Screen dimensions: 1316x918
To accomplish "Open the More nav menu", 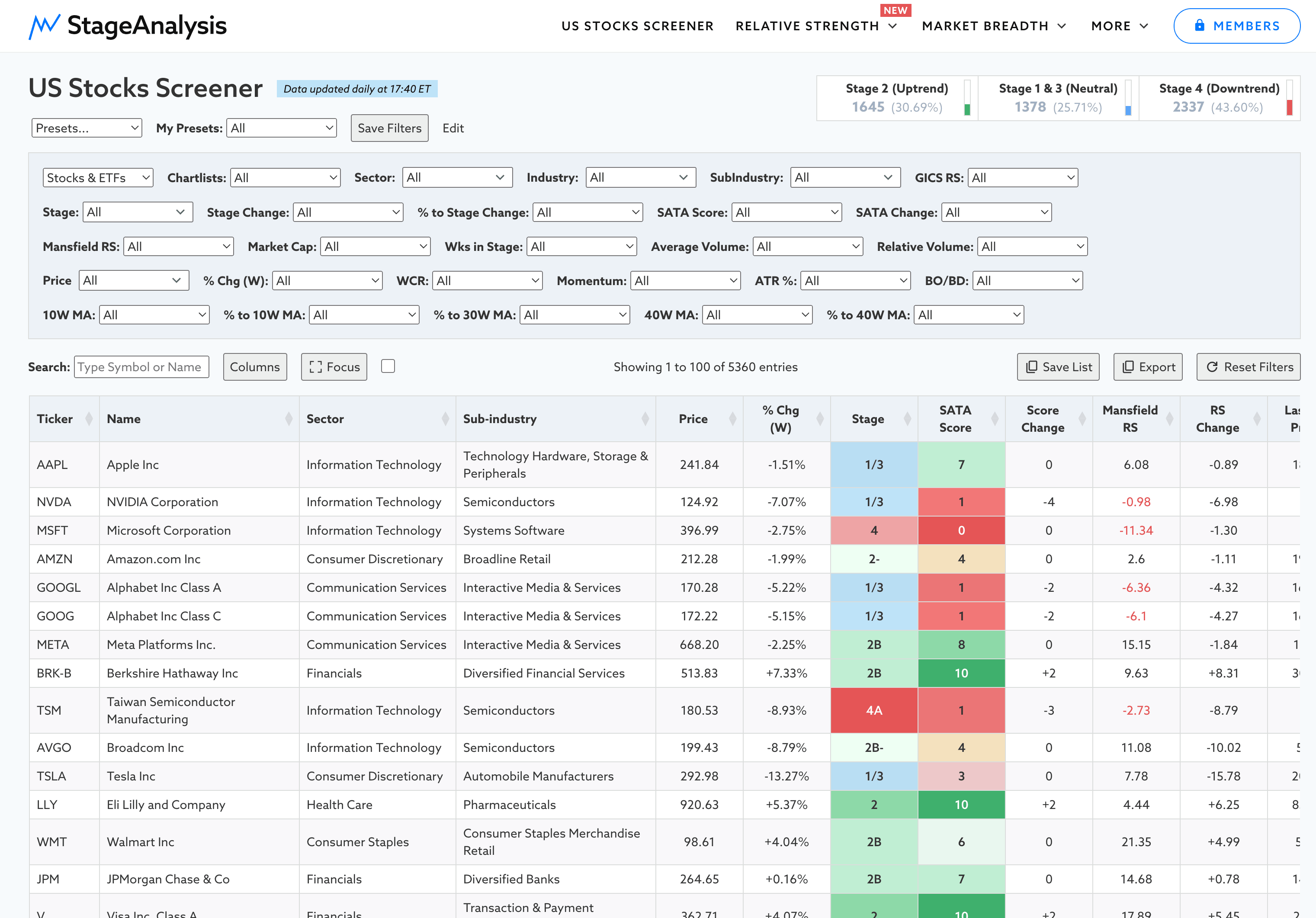I will pos(1120,26).
